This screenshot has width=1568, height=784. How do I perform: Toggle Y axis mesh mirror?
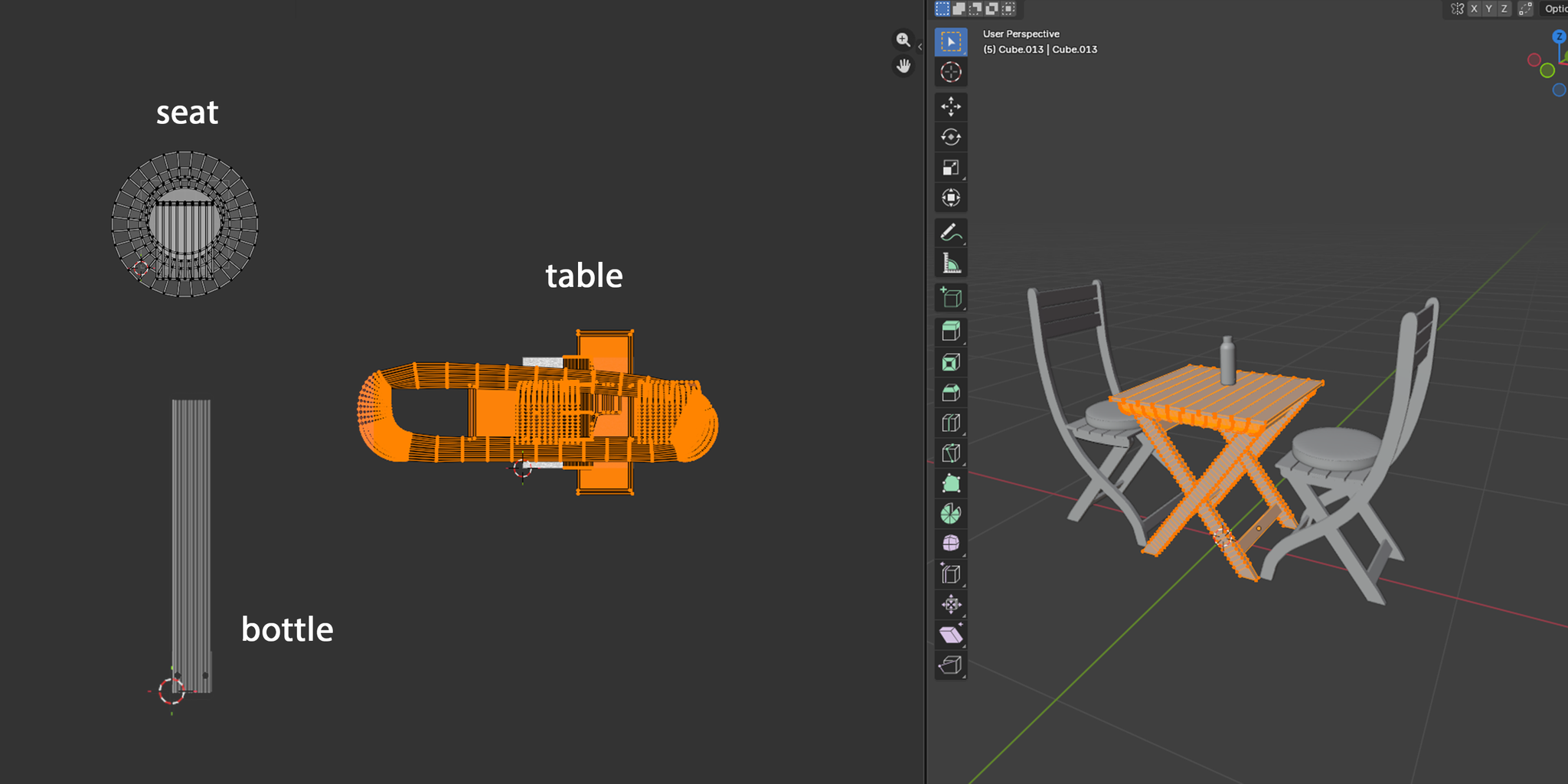pyautogui.click(x=1489, y=8)
